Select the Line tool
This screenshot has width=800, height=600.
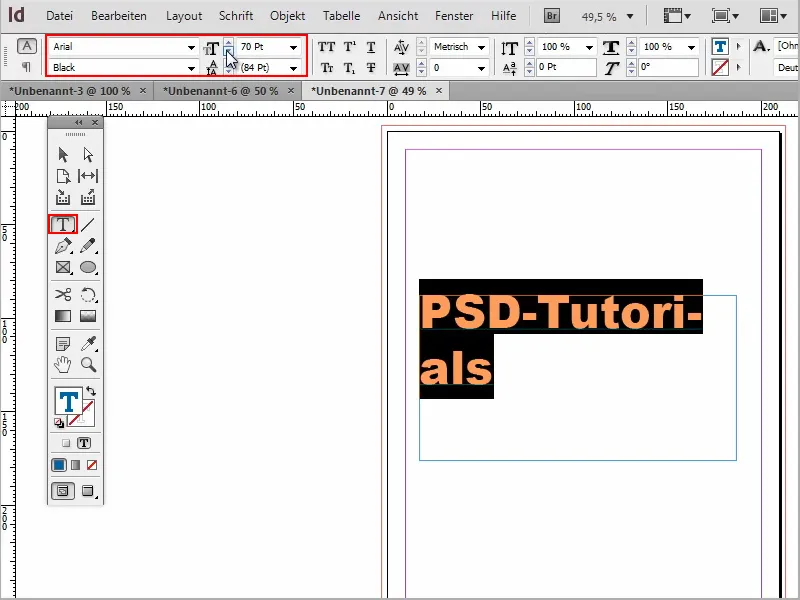(88, 224)
